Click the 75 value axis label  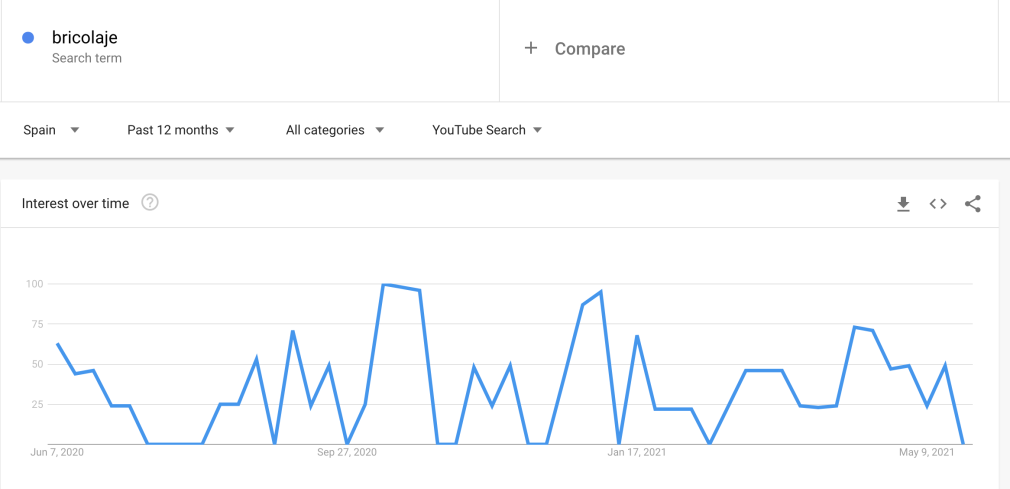tap(37, 324)
